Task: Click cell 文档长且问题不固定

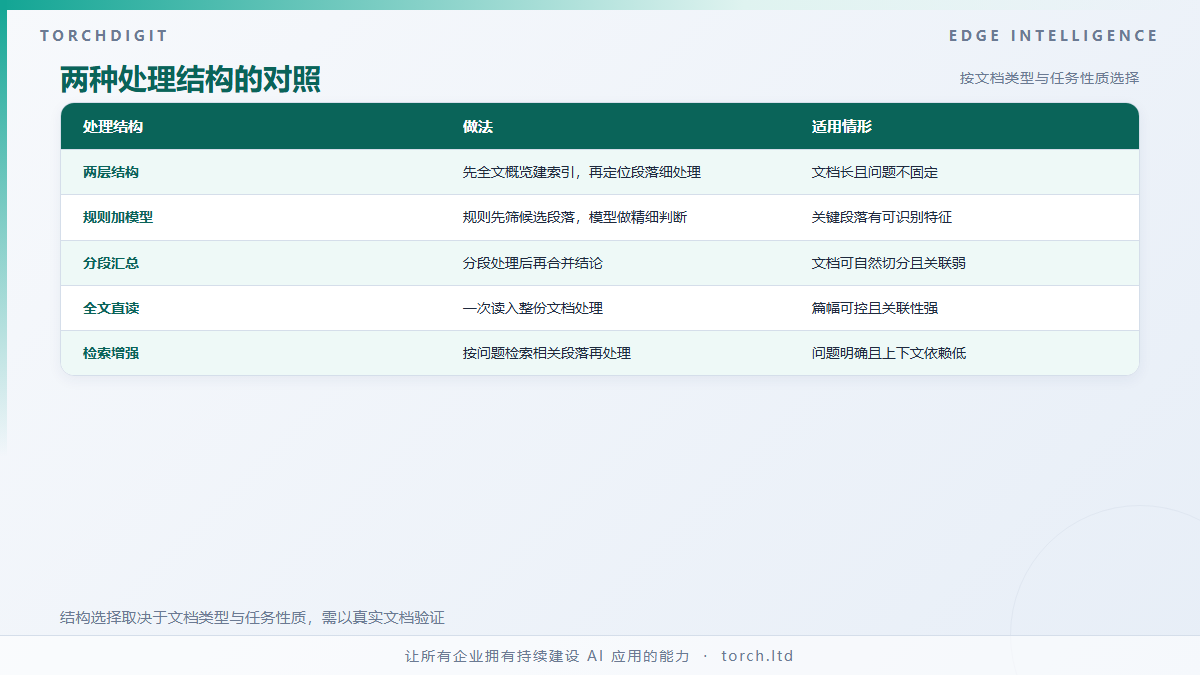Action: pyautogui.click(x=874, y=172)
